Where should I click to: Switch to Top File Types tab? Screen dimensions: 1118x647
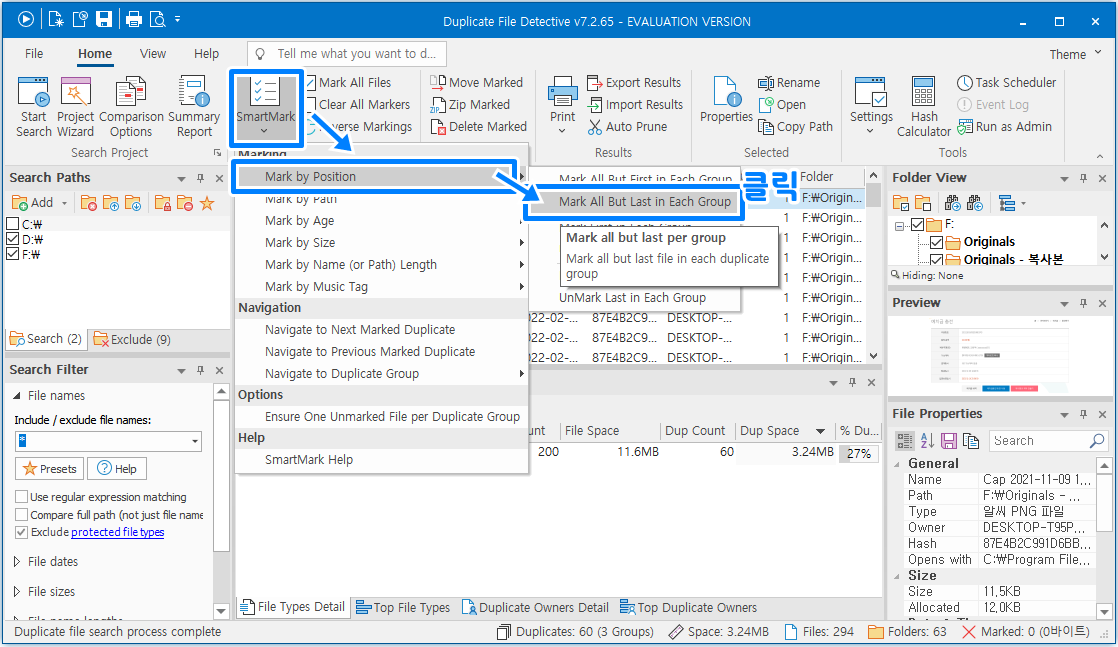coord(403,607)
